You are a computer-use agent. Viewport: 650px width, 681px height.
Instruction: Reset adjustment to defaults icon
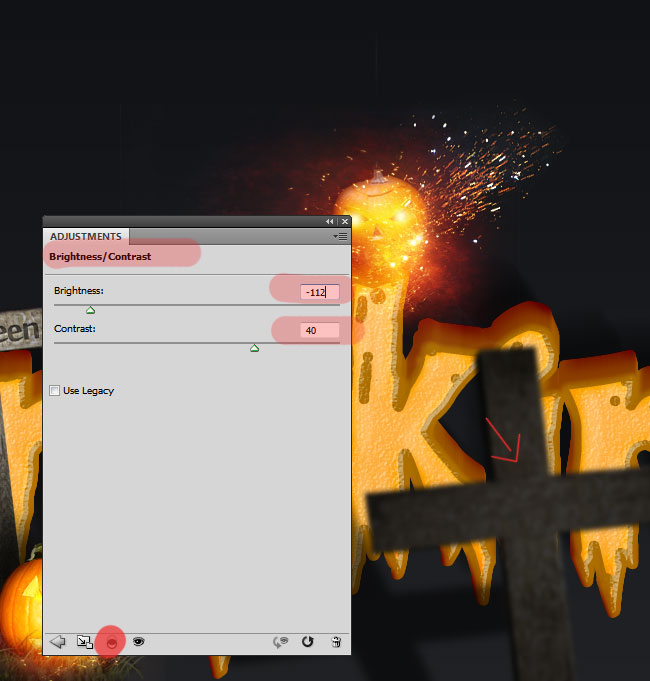(308, 642)
